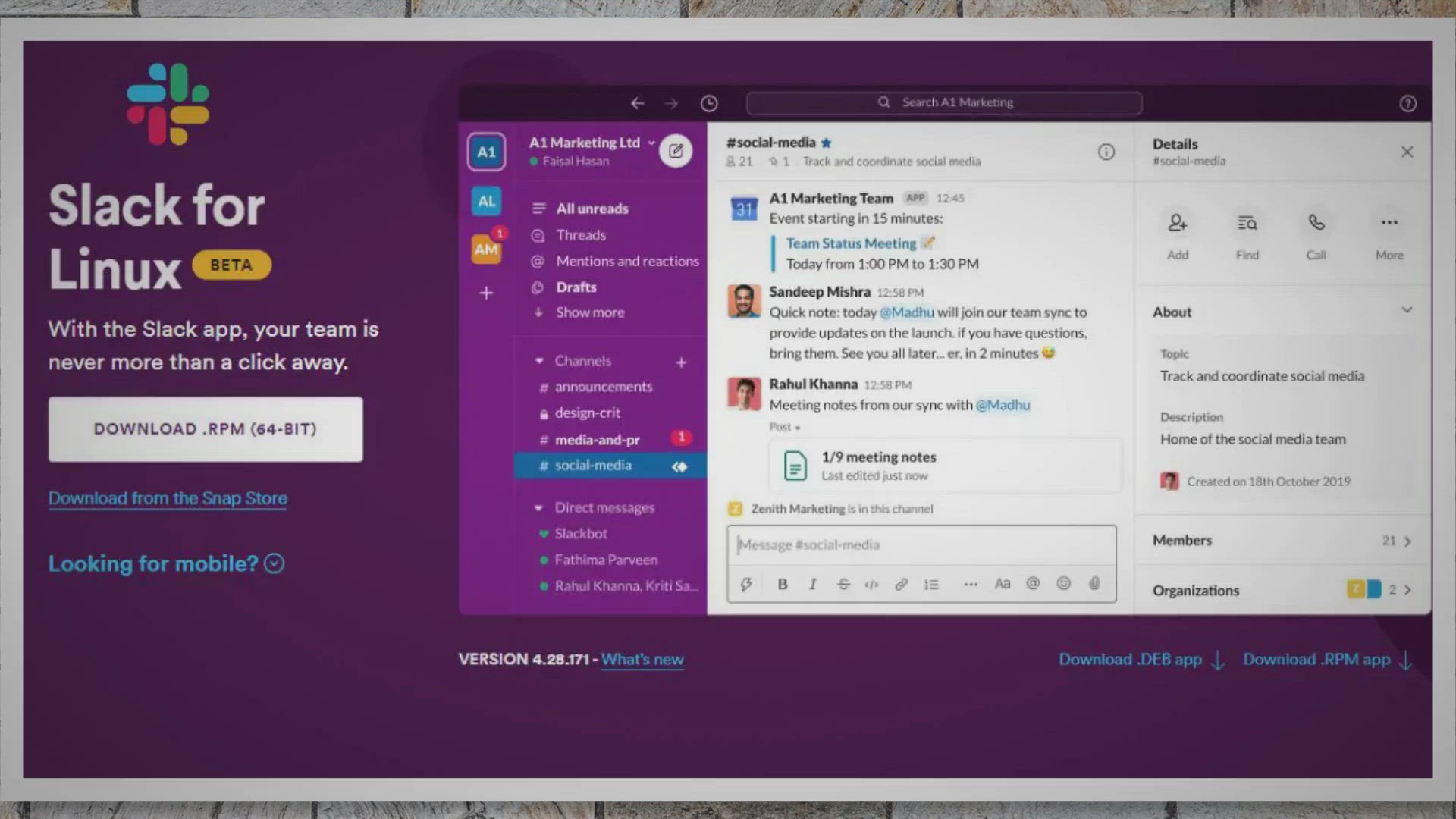Image resolution: width=1456 pixels, height=819 pixels.
Task: Expand the Looking for mobile section
Action: (275, 563)
